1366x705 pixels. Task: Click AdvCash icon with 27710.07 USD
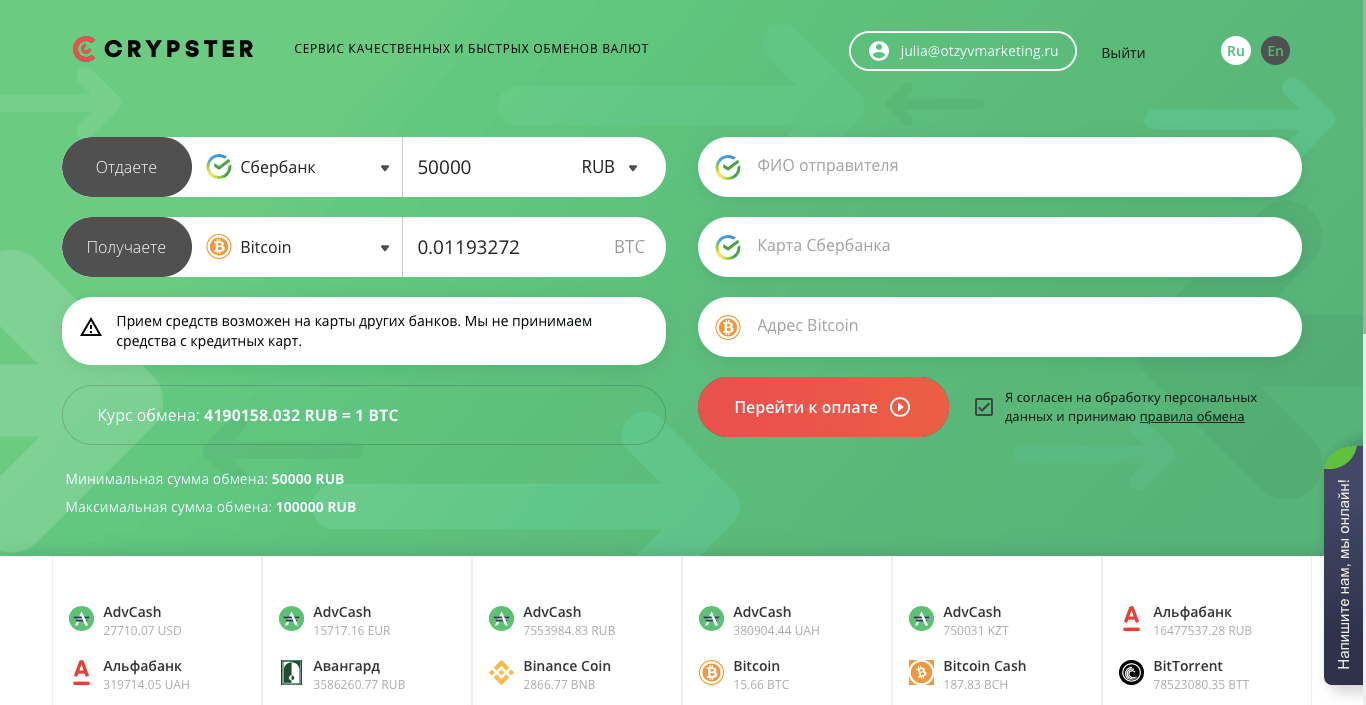click(81, 619)
